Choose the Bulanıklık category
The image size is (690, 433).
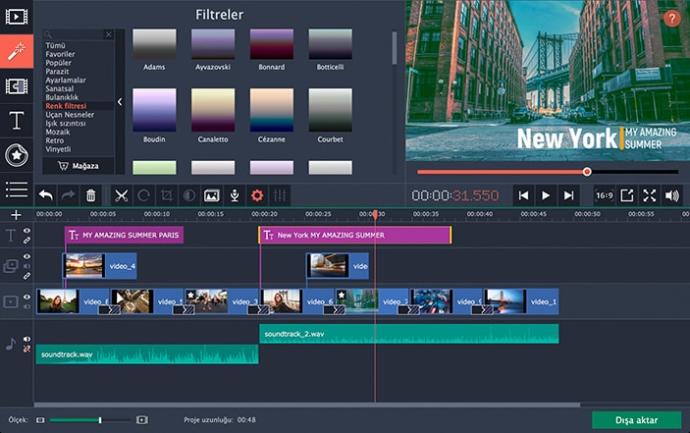click(62, 97)
